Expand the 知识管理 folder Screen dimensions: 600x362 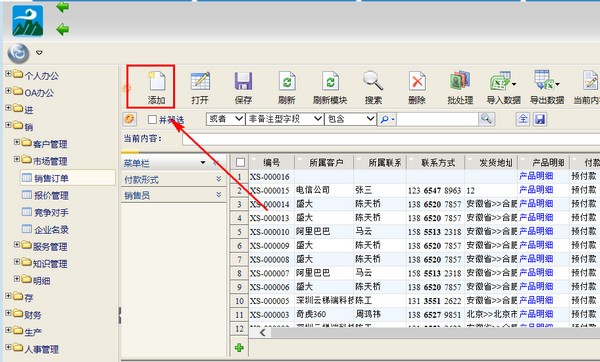click(17, 261)
